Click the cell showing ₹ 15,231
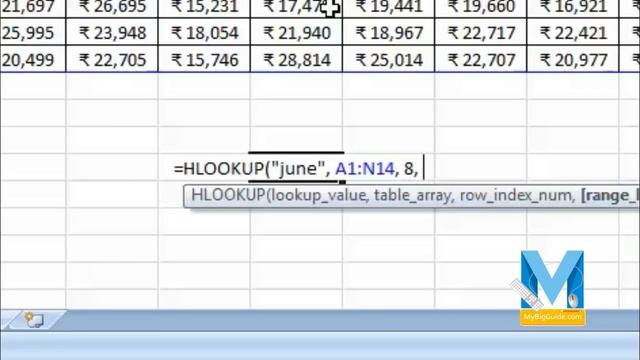Image resolution: width=640 pixels, height=360 pixels. (x=204, y=8)
